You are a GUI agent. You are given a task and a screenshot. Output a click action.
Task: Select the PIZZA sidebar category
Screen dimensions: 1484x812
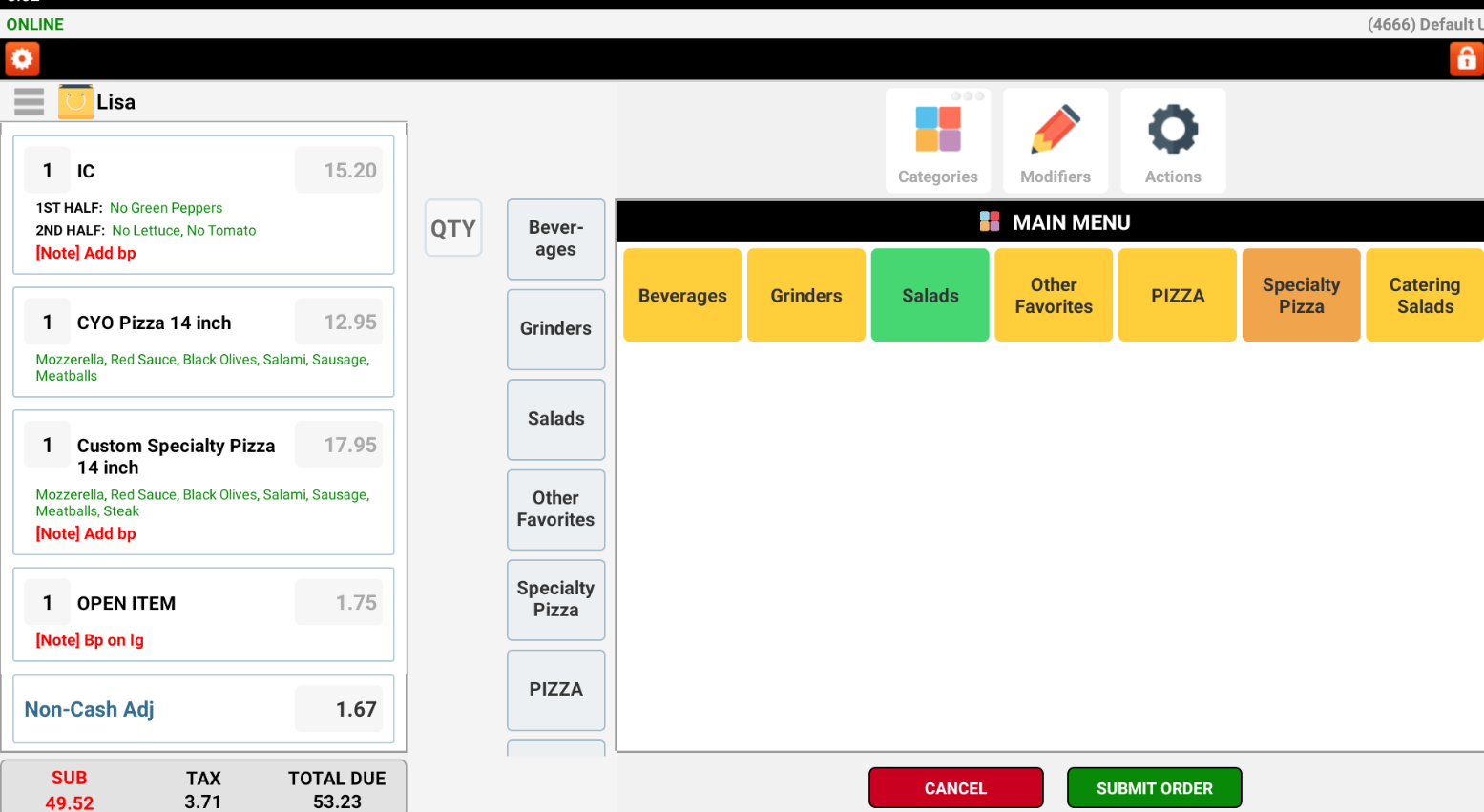click(x=556, y=690)
